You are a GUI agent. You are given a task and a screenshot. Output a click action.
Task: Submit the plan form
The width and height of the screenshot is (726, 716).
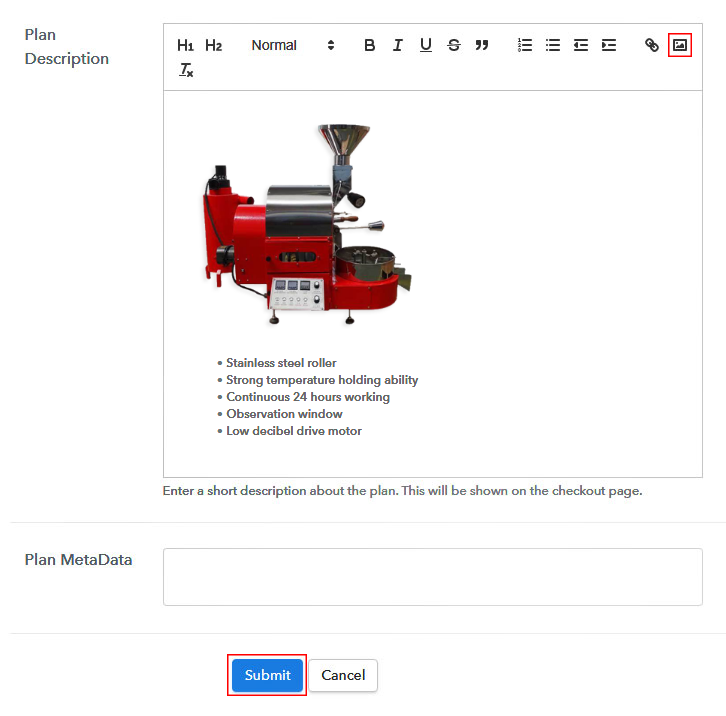click(267, 675)
